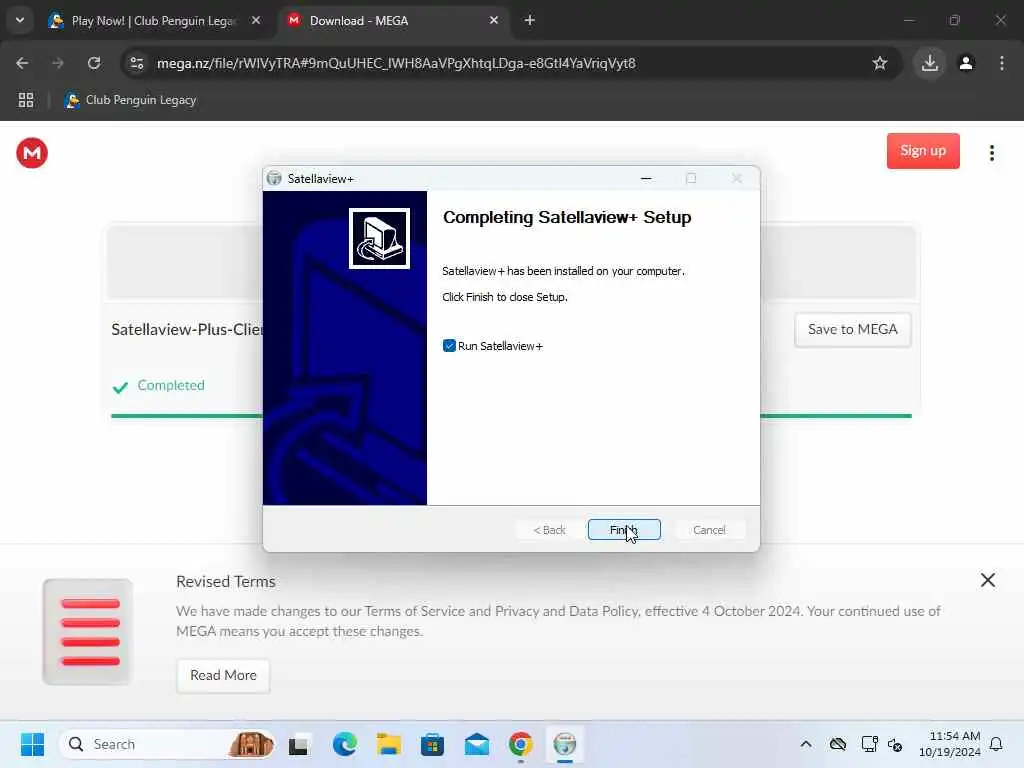Click Finish in the Satellaview+ setup dialog
1024x768 pixels.
624,530
